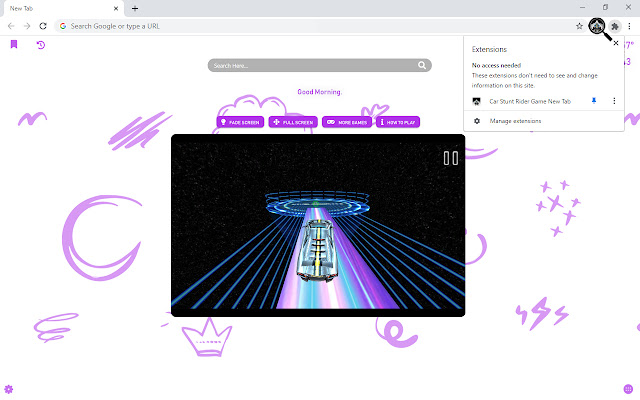Click the car extension icon in list row

[476, 102]
